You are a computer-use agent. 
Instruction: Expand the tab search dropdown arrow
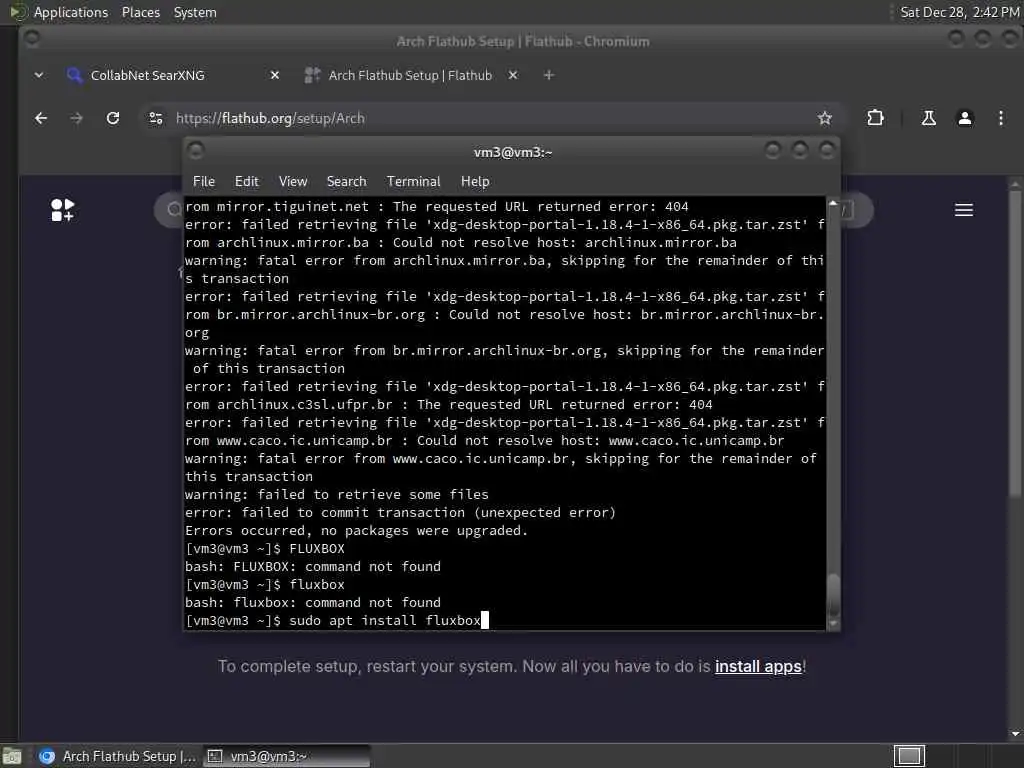39,75
